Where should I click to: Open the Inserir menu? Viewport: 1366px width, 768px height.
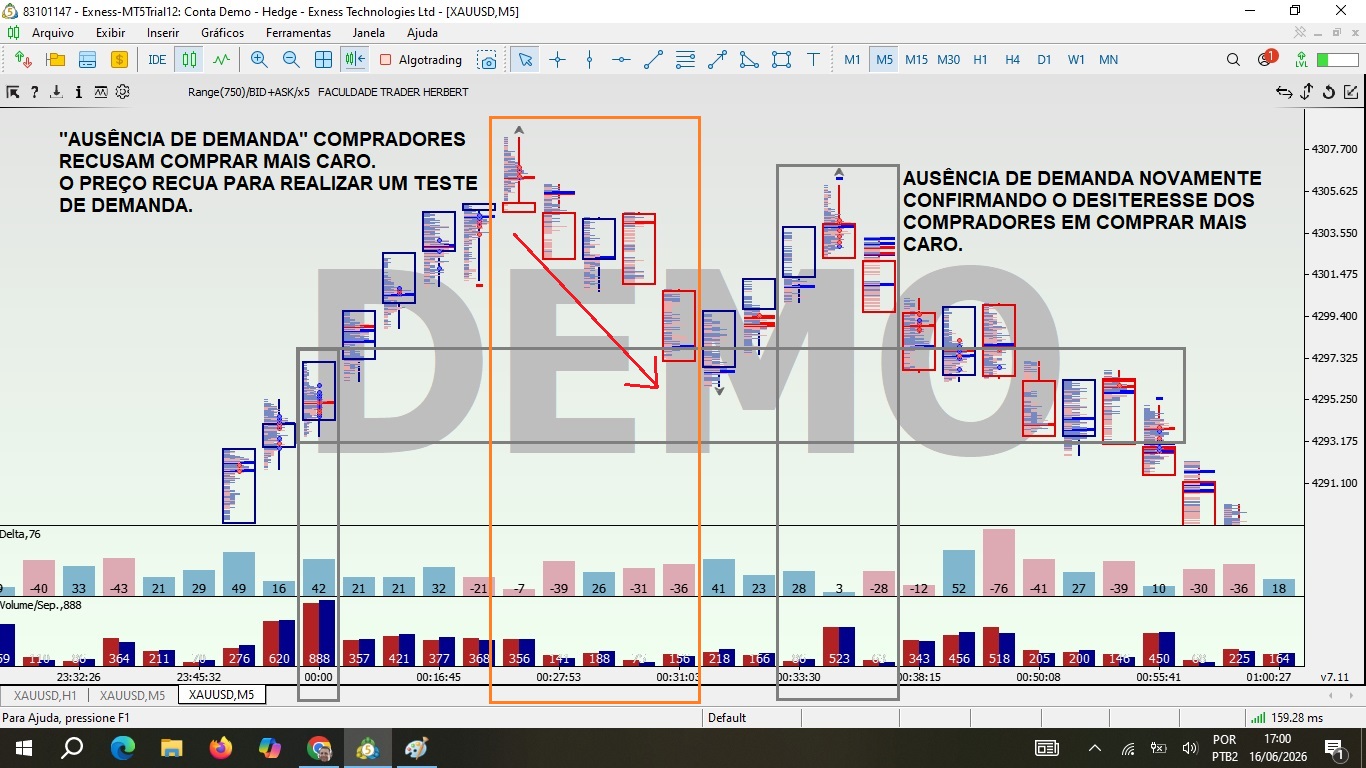[x=163, y=33]
